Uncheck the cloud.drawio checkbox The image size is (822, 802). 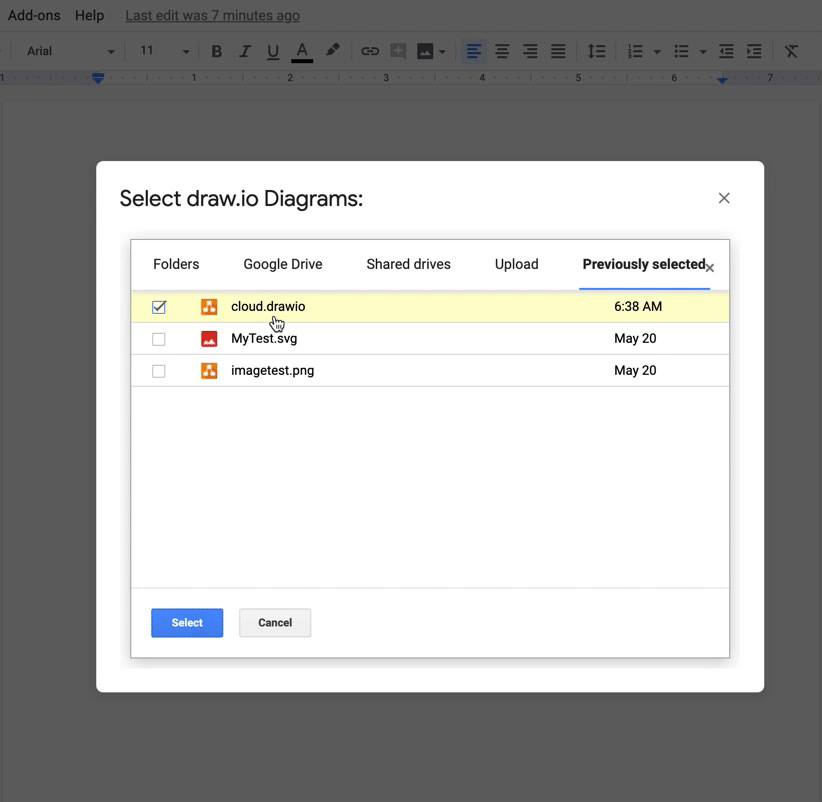159,307
